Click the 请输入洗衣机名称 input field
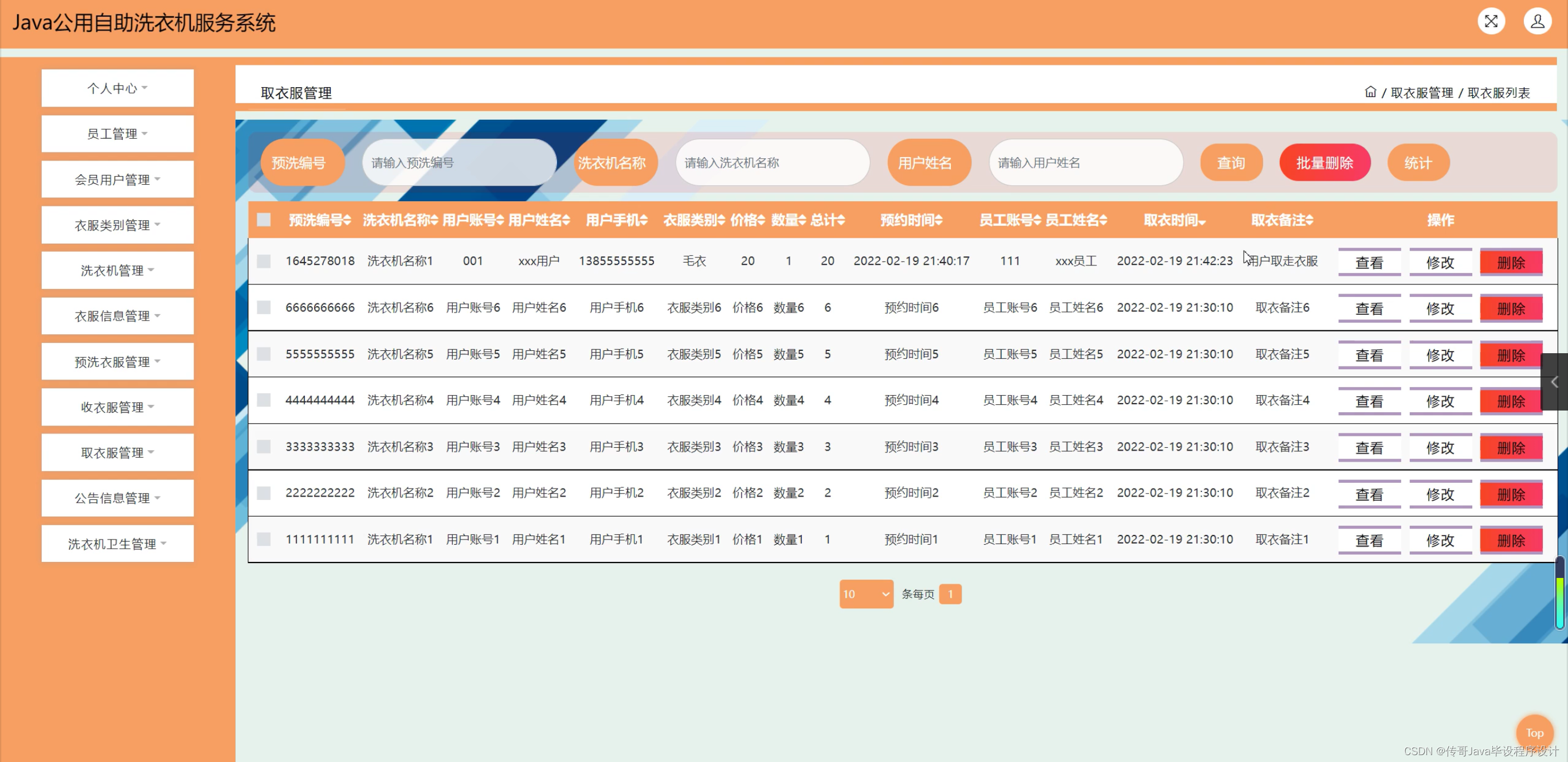 (x=772, y=163)
